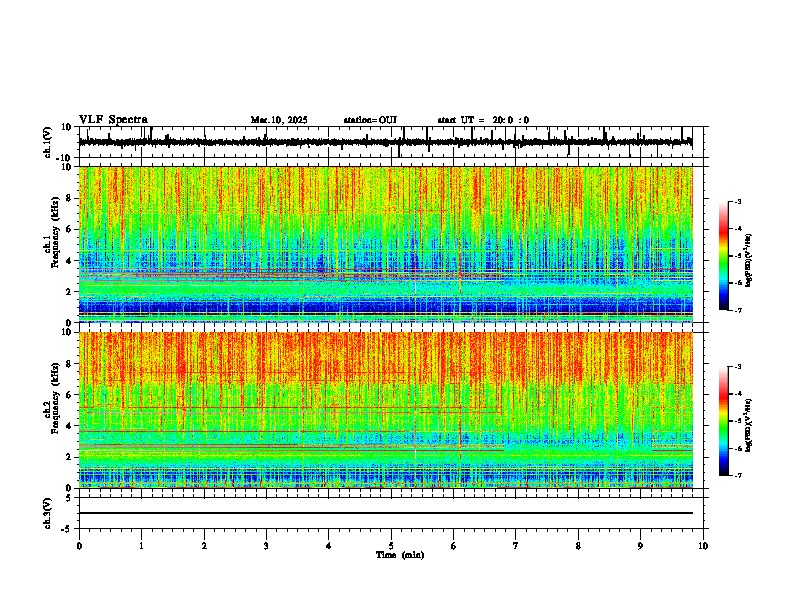This screenshot has width=792, height=612.
Task: Click the "10" tick on the time axis
Action: click(703, 546)
